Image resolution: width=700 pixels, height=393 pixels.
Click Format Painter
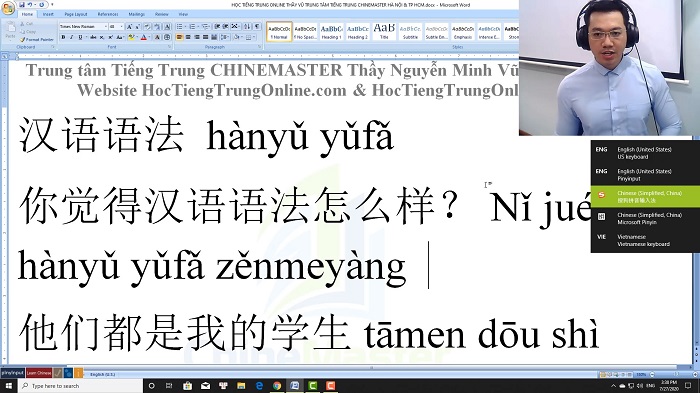click(37, 40)
